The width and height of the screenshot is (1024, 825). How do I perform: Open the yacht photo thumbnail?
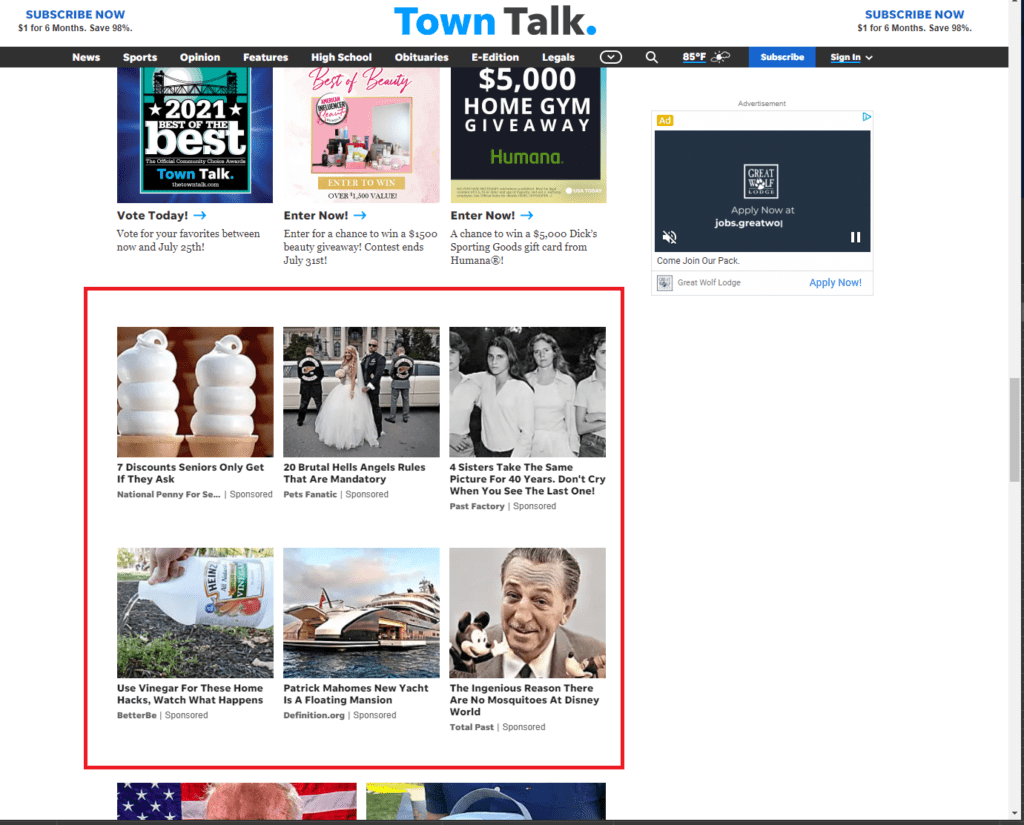[361, 613]
